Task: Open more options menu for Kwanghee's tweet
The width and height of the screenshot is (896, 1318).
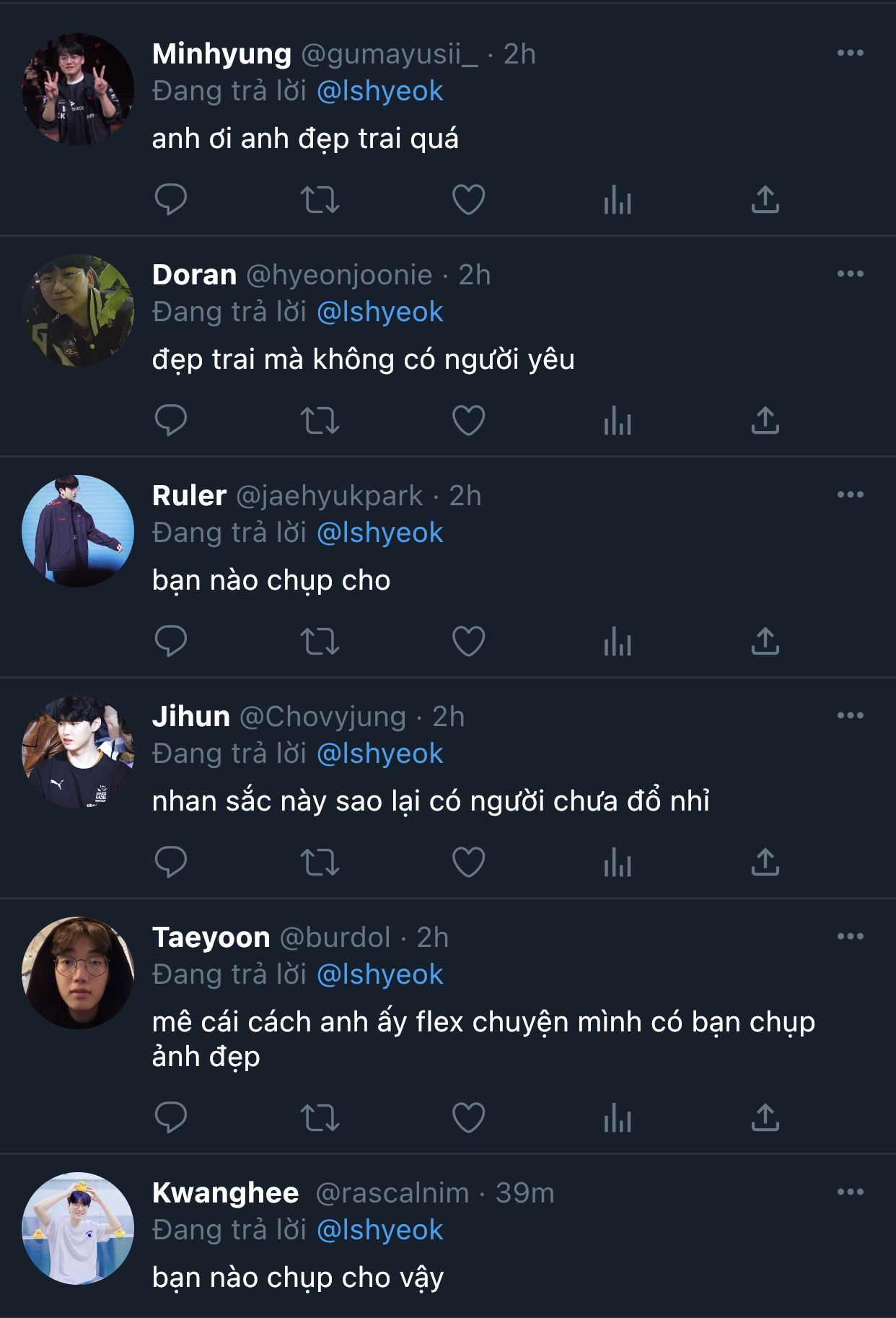Action: pyautogui.click(x=851, y=1192)
